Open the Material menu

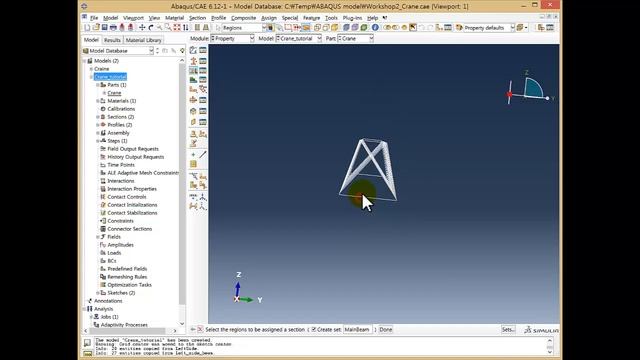point(174,18)
